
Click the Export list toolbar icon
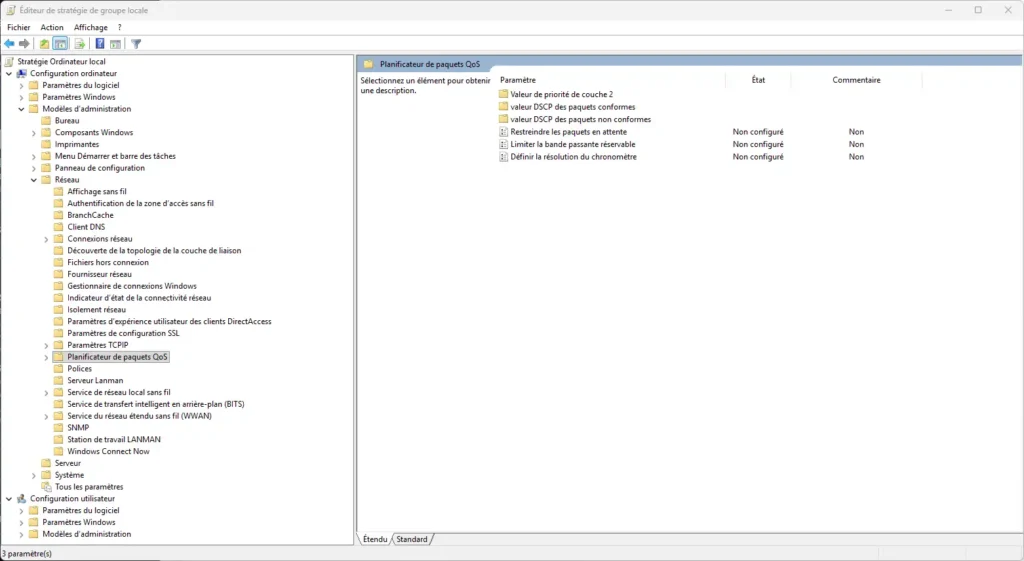80,44
